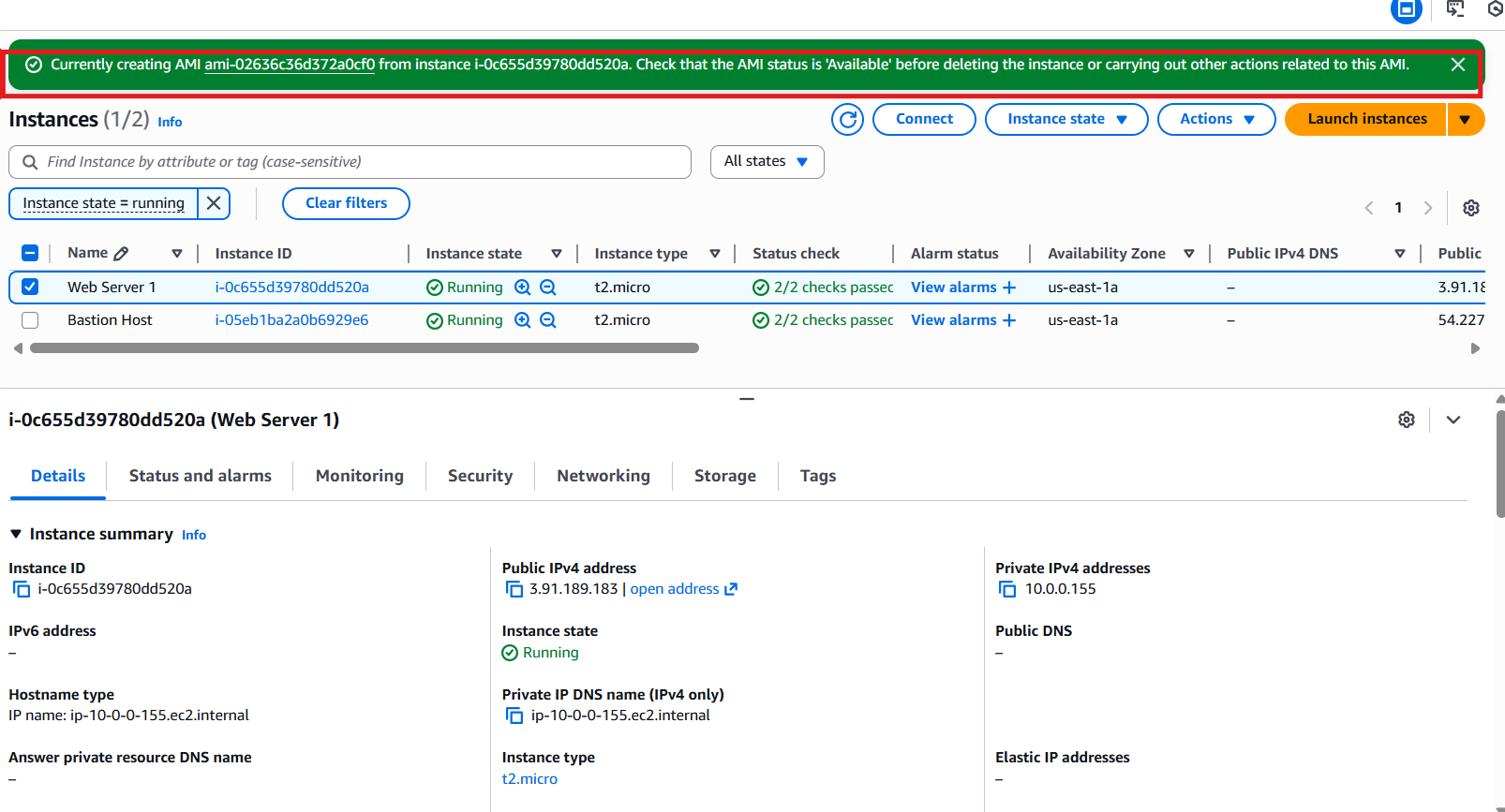Open the Security tab
This screenshot has width=1505, height=812.
click(x=480, y=476)
